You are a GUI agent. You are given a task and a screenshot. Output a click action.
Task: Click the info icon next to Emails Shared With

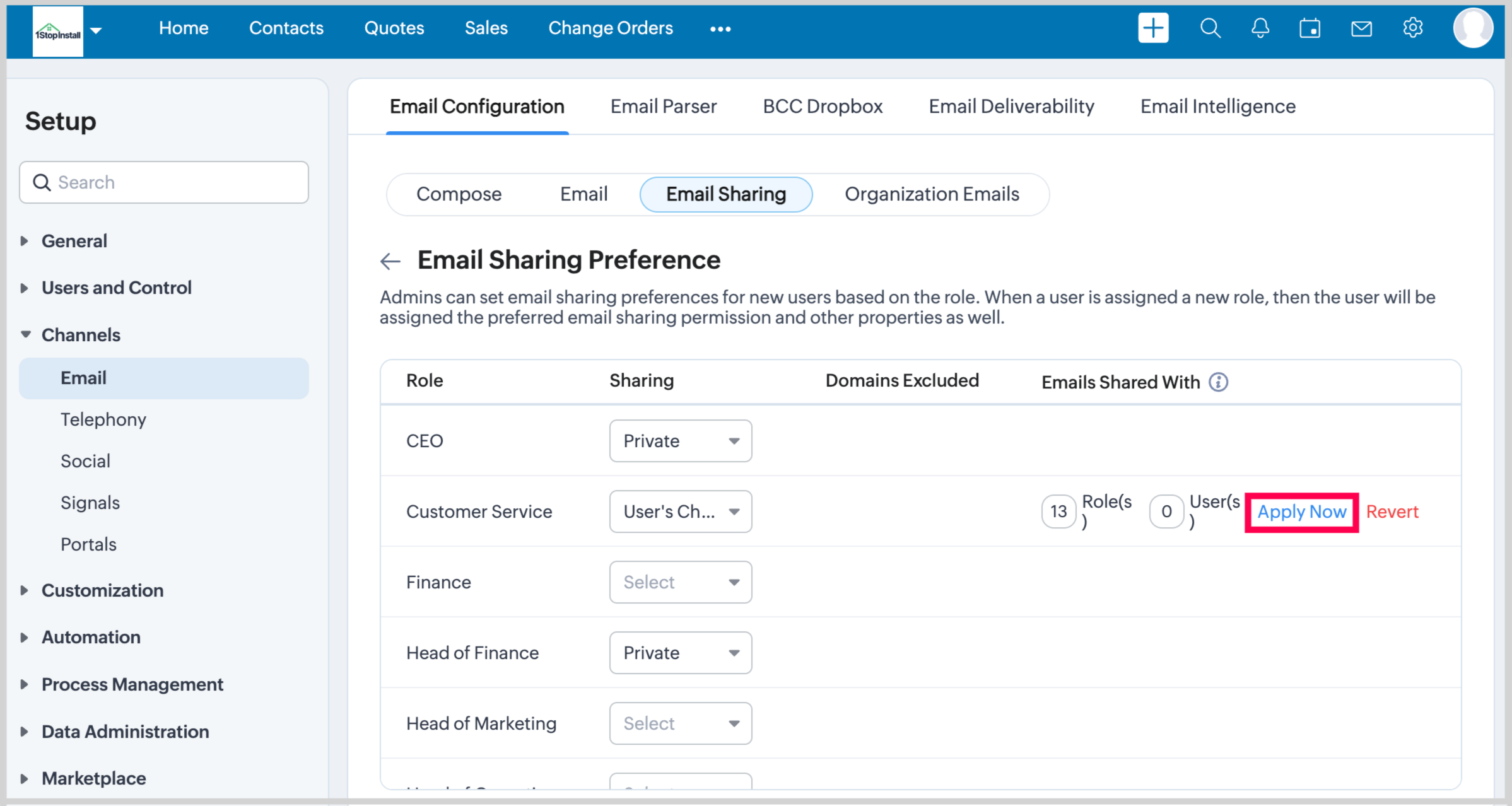[x=1218, y=382]
